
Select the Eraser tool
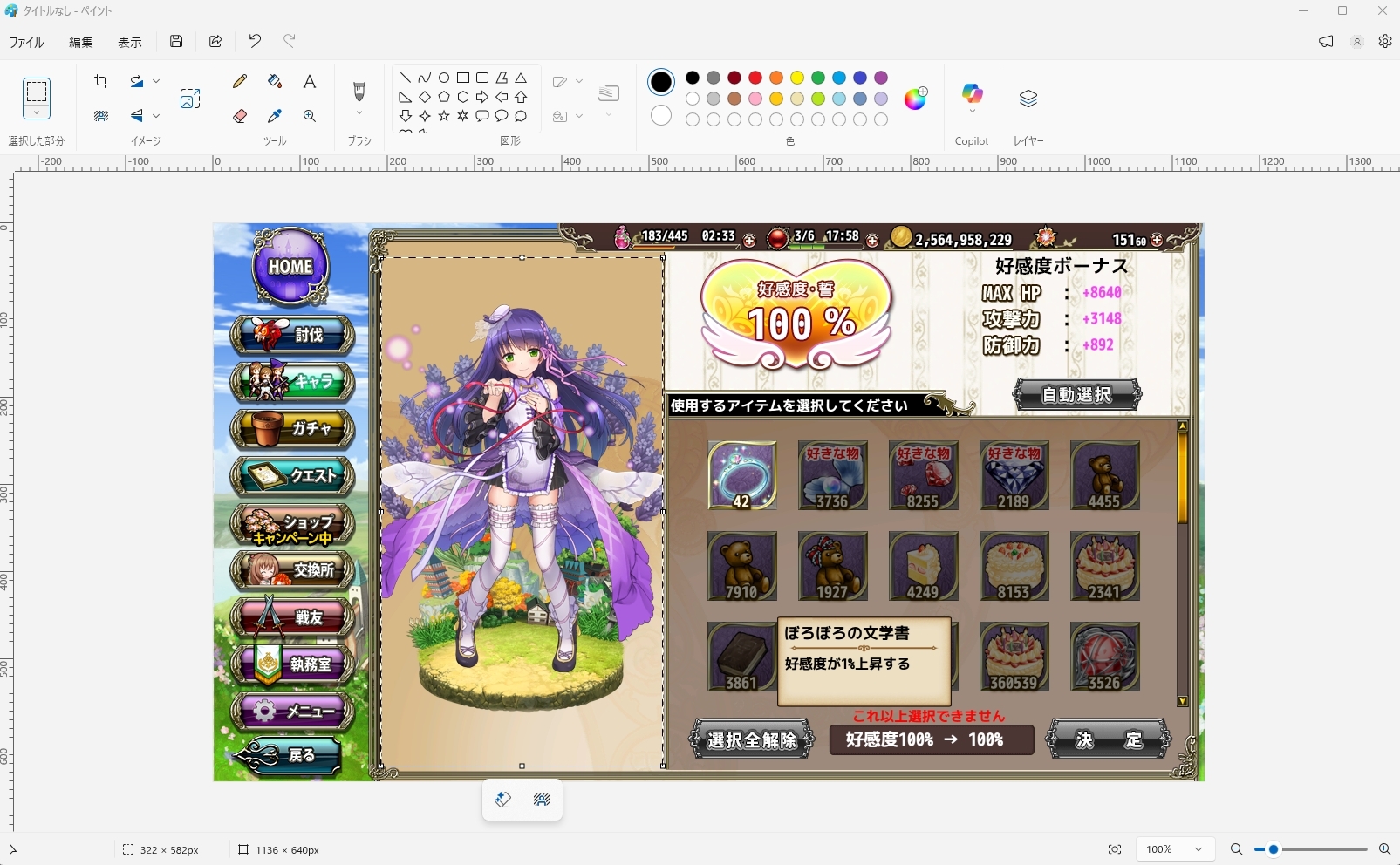click(240, 116)
